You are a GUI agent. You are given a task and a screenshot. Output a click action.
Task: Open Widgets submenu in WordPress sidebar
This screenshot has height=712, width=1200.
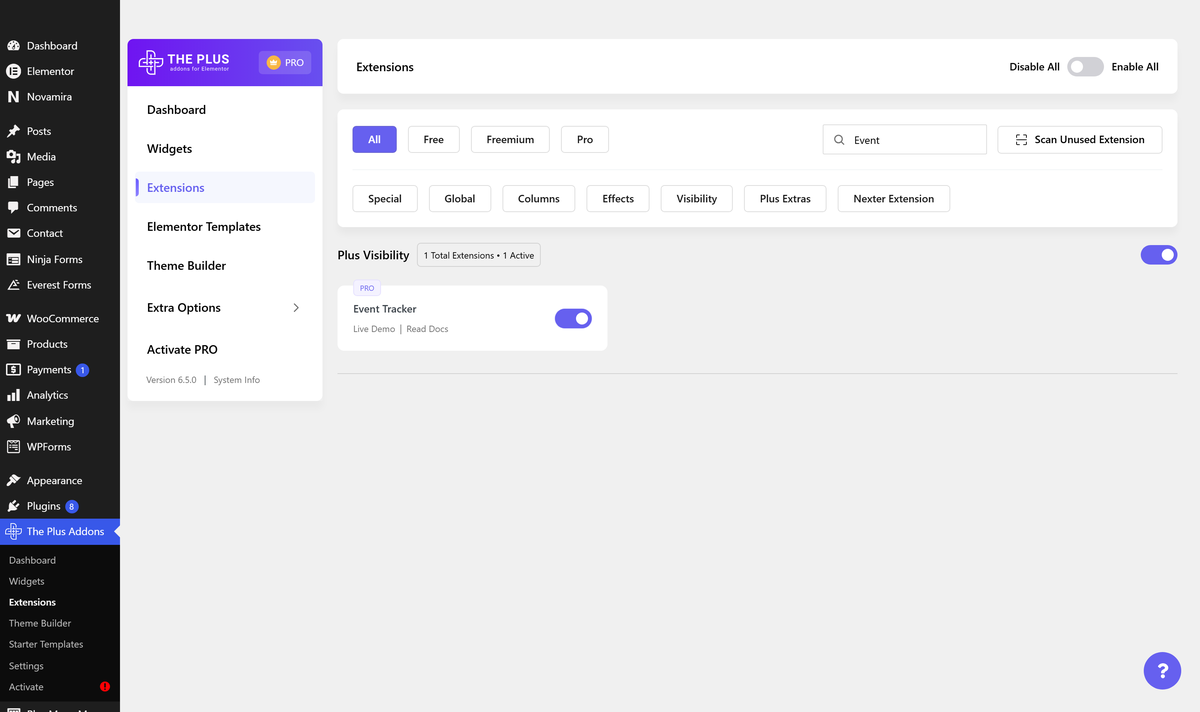pos(27,582)
